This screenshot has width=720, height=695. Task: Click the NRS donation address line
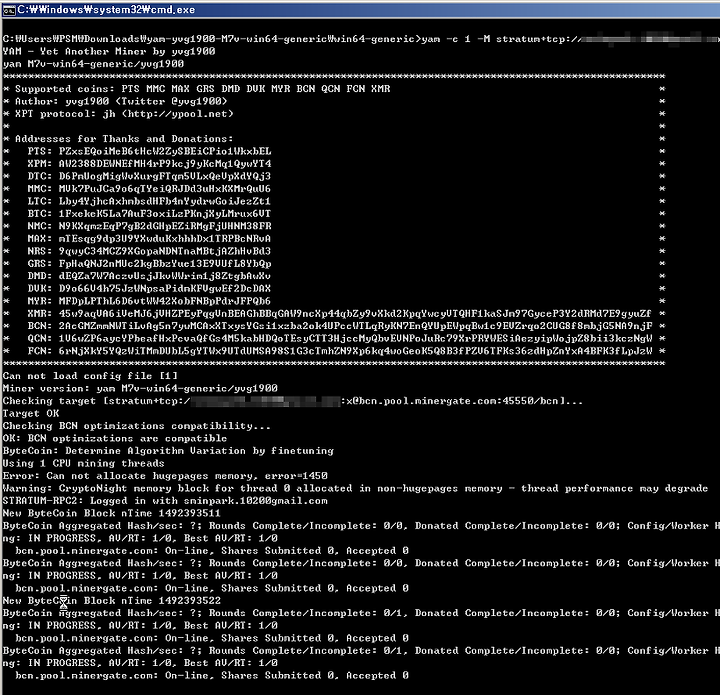pyautogui.click(x=149, y=251)
